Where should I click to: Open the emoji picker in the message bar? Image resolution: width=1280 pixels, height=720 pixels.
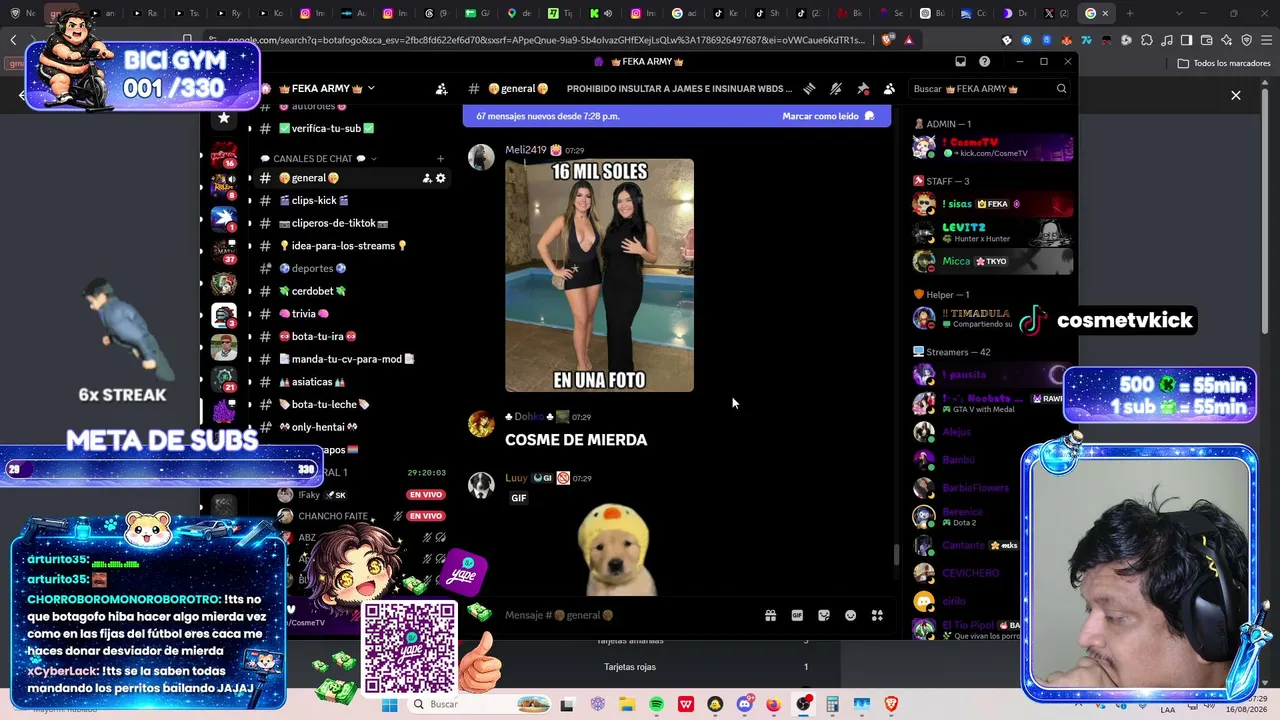point(851,615)
